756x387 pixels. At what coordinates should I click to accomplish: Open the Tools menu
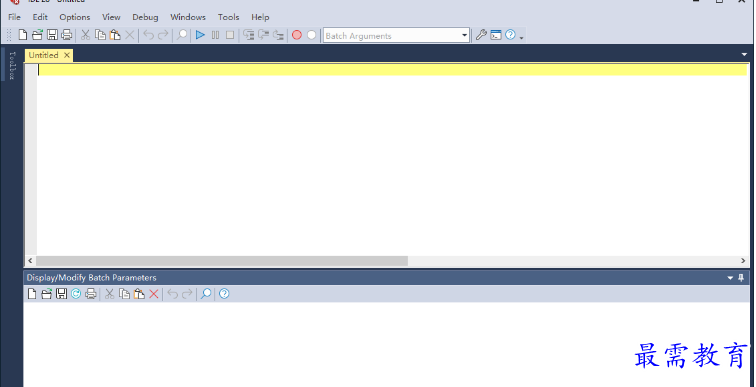229,17
